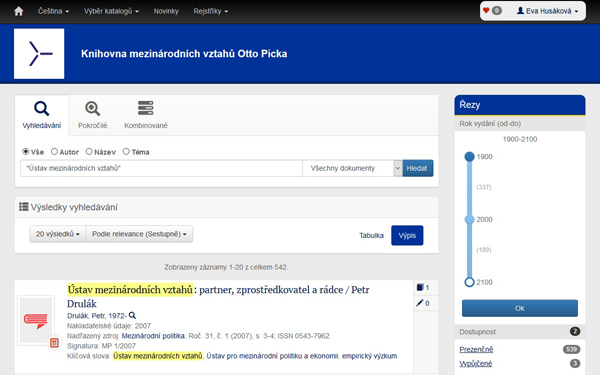The image size is (600, 375).
Task: Select the Téma radio button
Action: click(x=126, y=152)
